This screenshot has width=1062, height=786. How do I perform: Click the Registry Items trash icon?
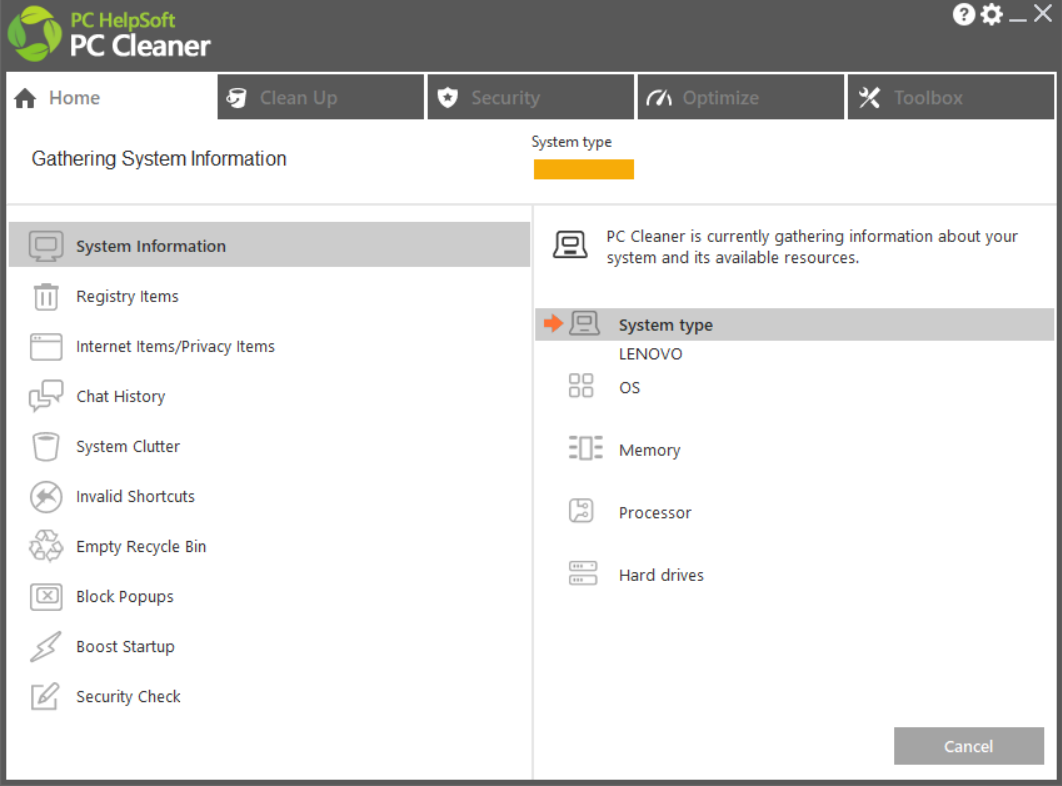coord(46,296)
